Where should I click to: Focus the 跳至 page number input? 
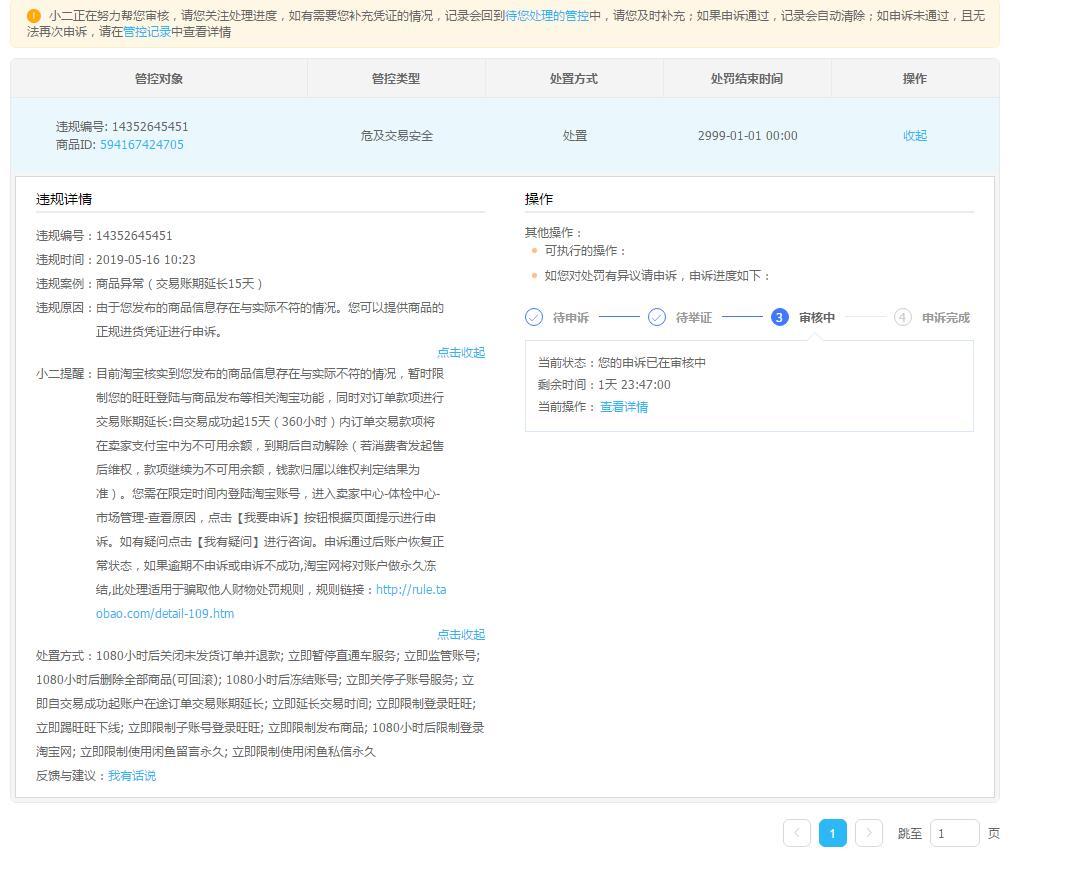954,833
